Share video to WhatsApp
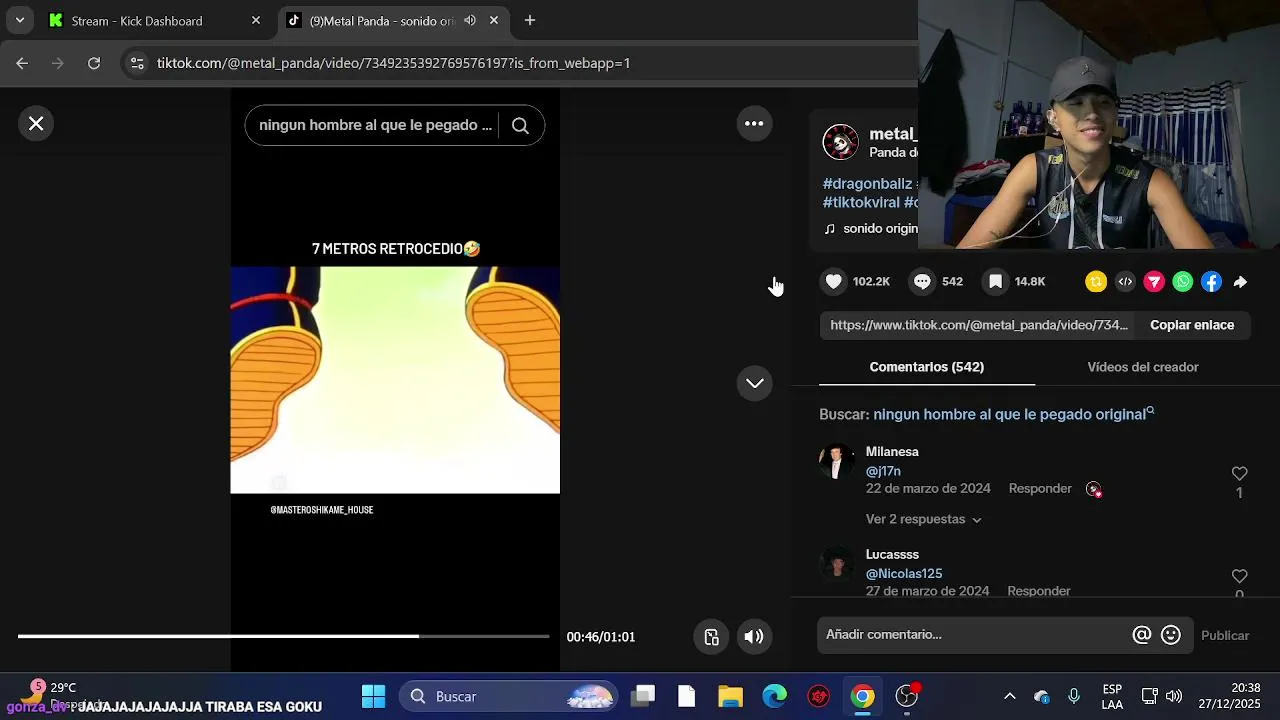 [1183, 282]
